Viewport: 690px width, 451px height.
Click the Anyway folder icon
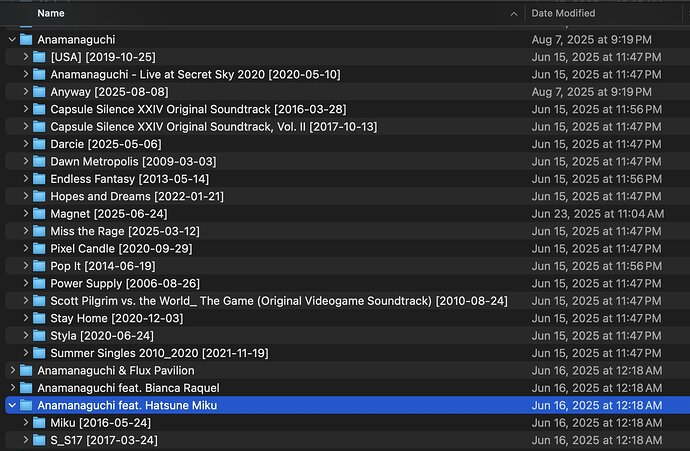(39, 92)
